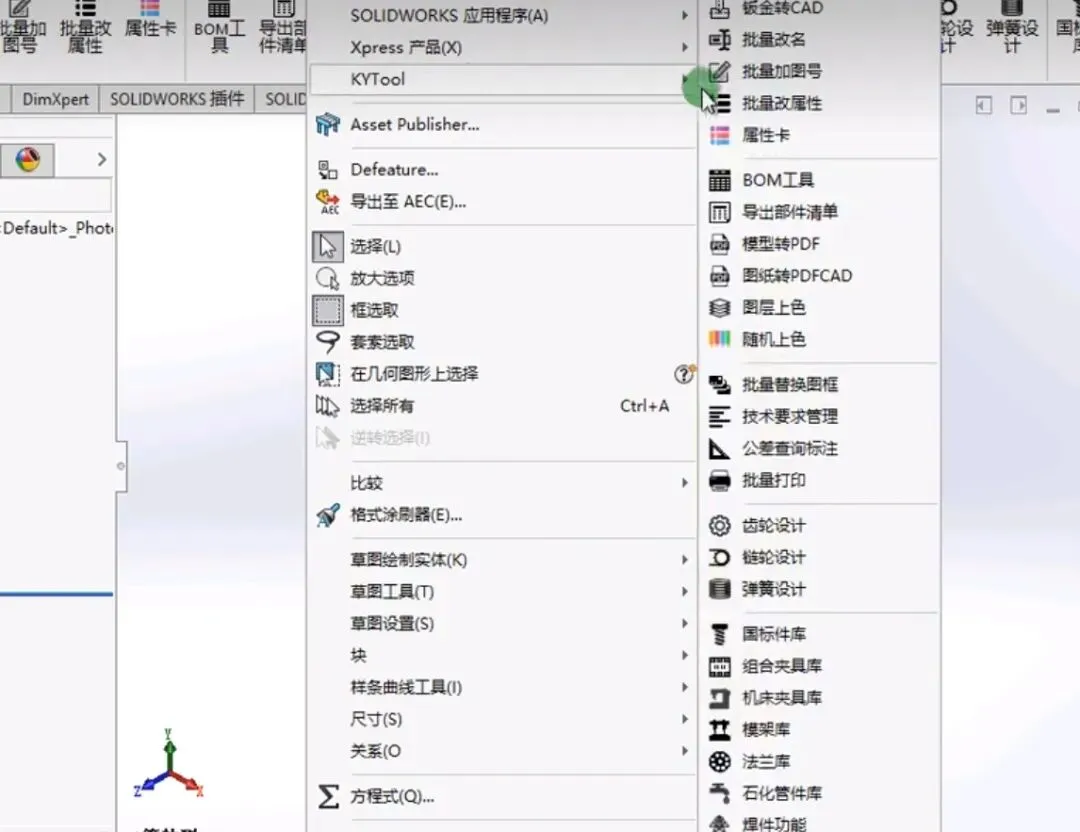
Task: Expand the 关系(O) submenu
Action: [x=503, y=751]
